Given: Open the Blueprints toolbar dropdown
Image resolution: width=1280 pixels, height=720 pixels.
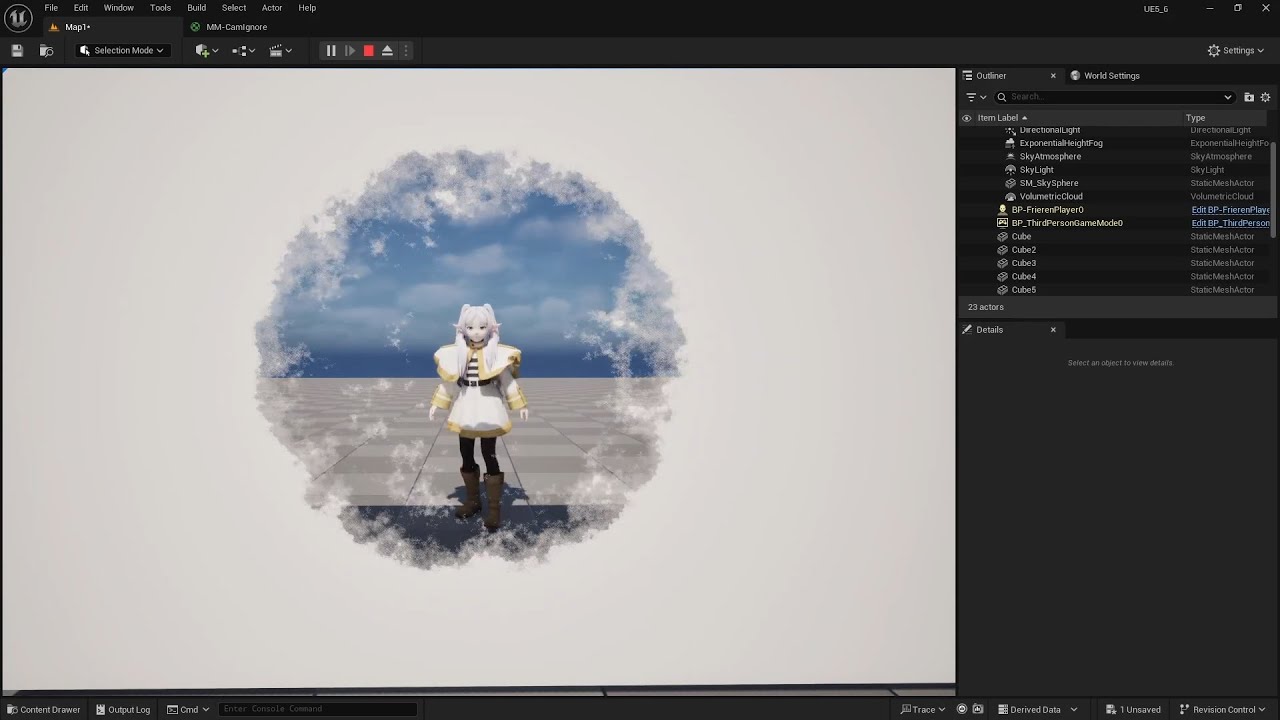Looking at the screenshot, I should 244,50.
